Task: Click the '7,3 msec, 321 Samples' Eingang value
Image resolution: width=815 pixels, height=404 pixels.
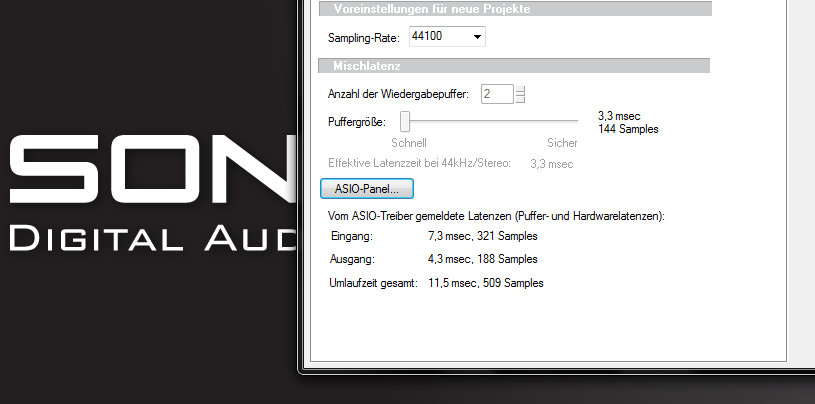Action: click(483, 236)
